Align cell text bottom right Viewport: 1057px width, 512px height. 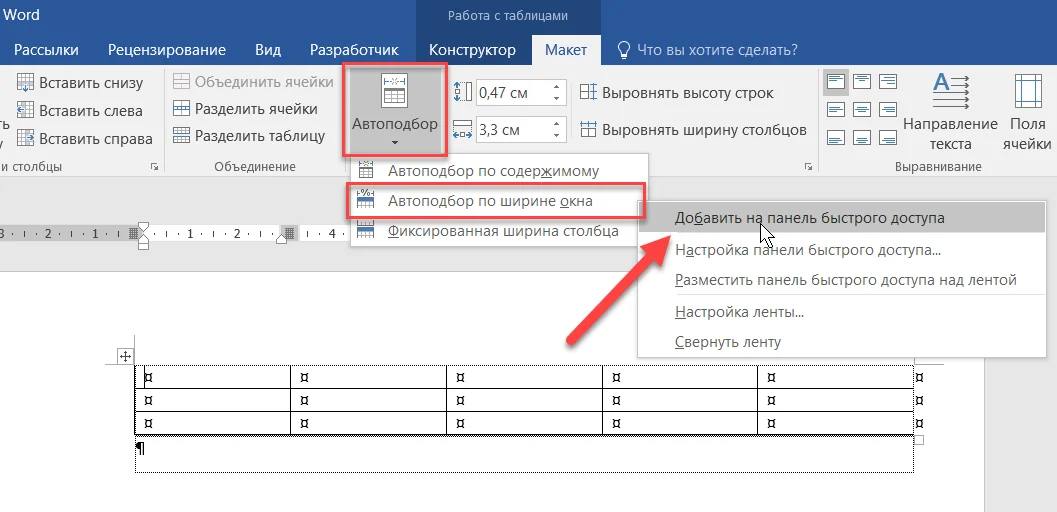pyautogui.click(x=888, y=137)
